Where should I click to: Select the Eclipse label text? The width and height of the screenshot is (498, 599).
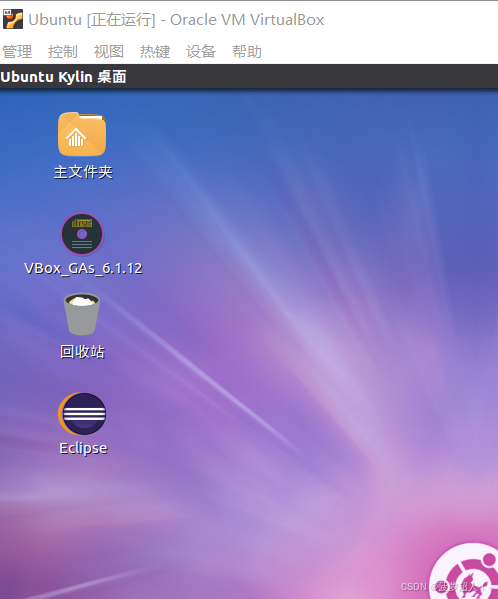[83, 448]
